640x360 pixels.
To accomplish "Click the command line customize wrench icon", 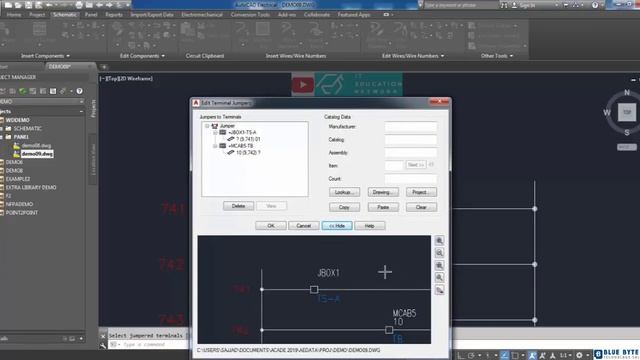I will (x=103, y=345).
